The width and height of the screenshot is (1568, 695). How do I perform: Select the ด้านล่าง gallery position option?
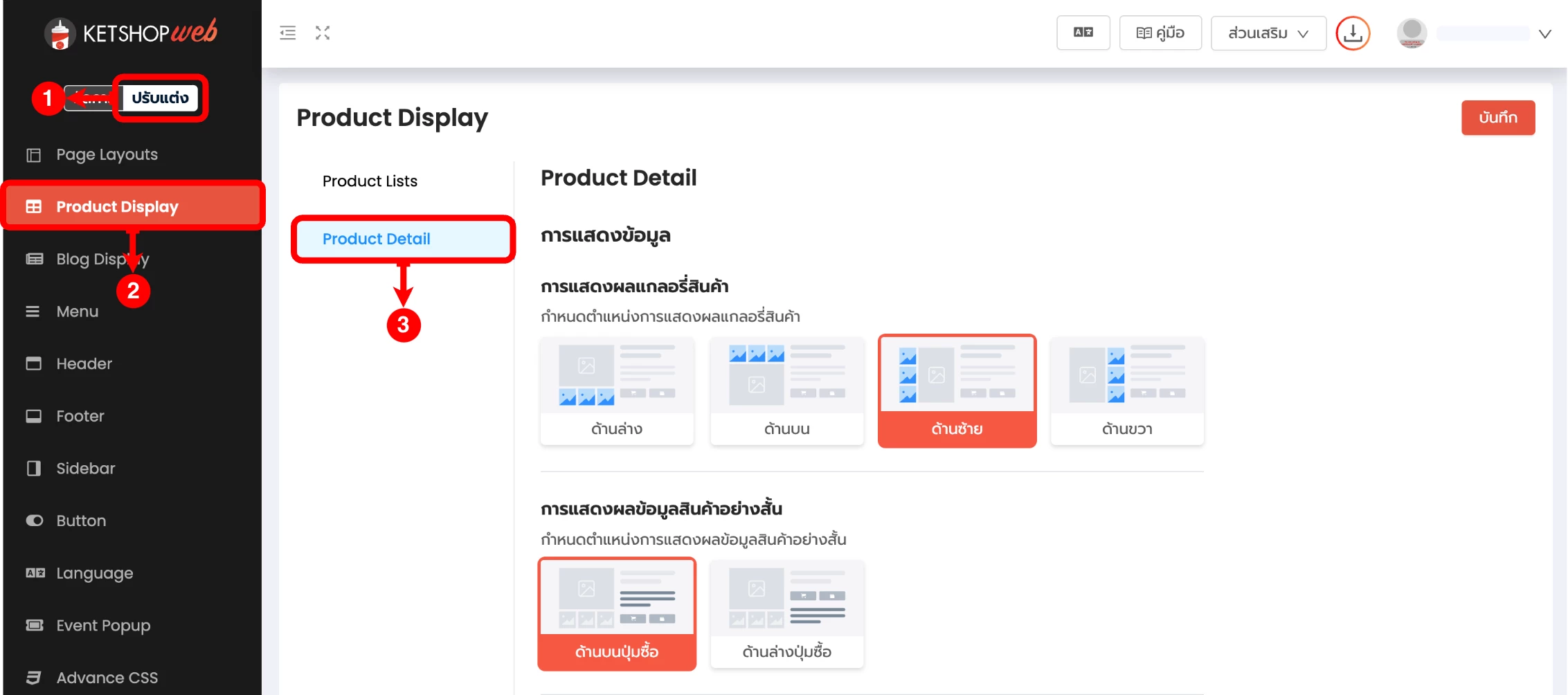(x=616, y=391)
